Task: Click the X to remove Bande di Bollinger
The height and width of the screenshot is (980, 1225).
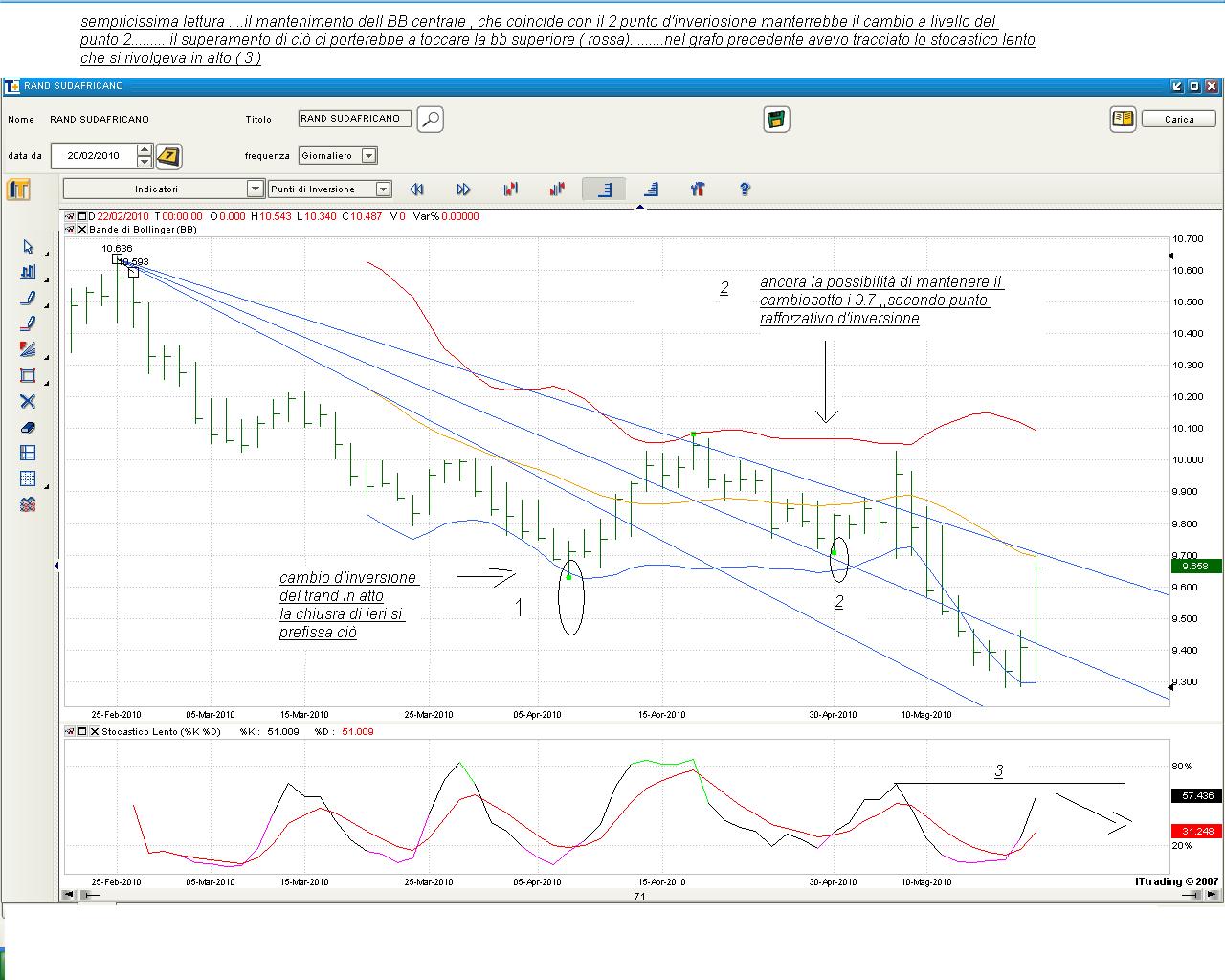Action: coord(82,230)
